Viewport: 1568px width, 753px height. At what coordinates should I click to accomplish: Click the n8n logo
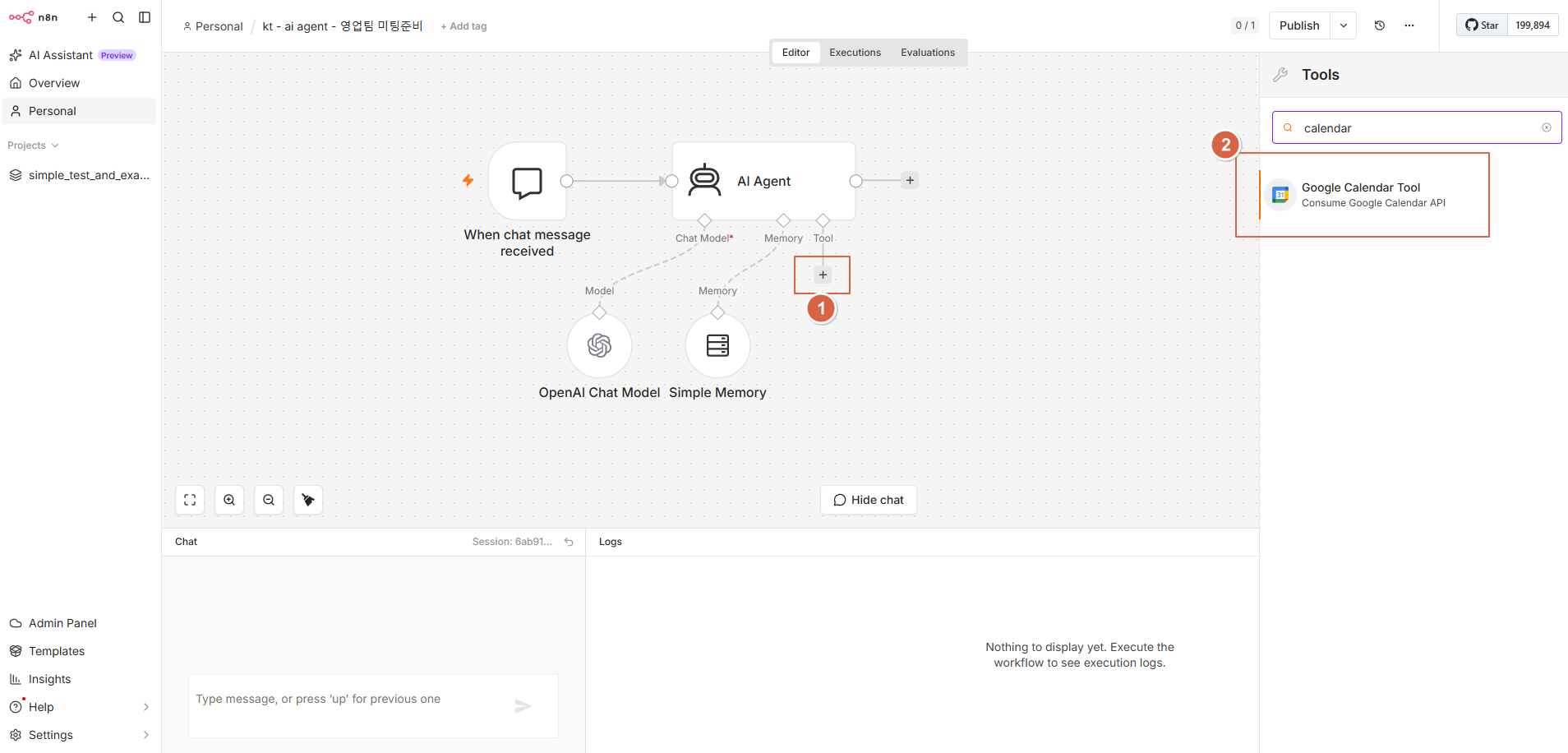(x=34, y=17)
